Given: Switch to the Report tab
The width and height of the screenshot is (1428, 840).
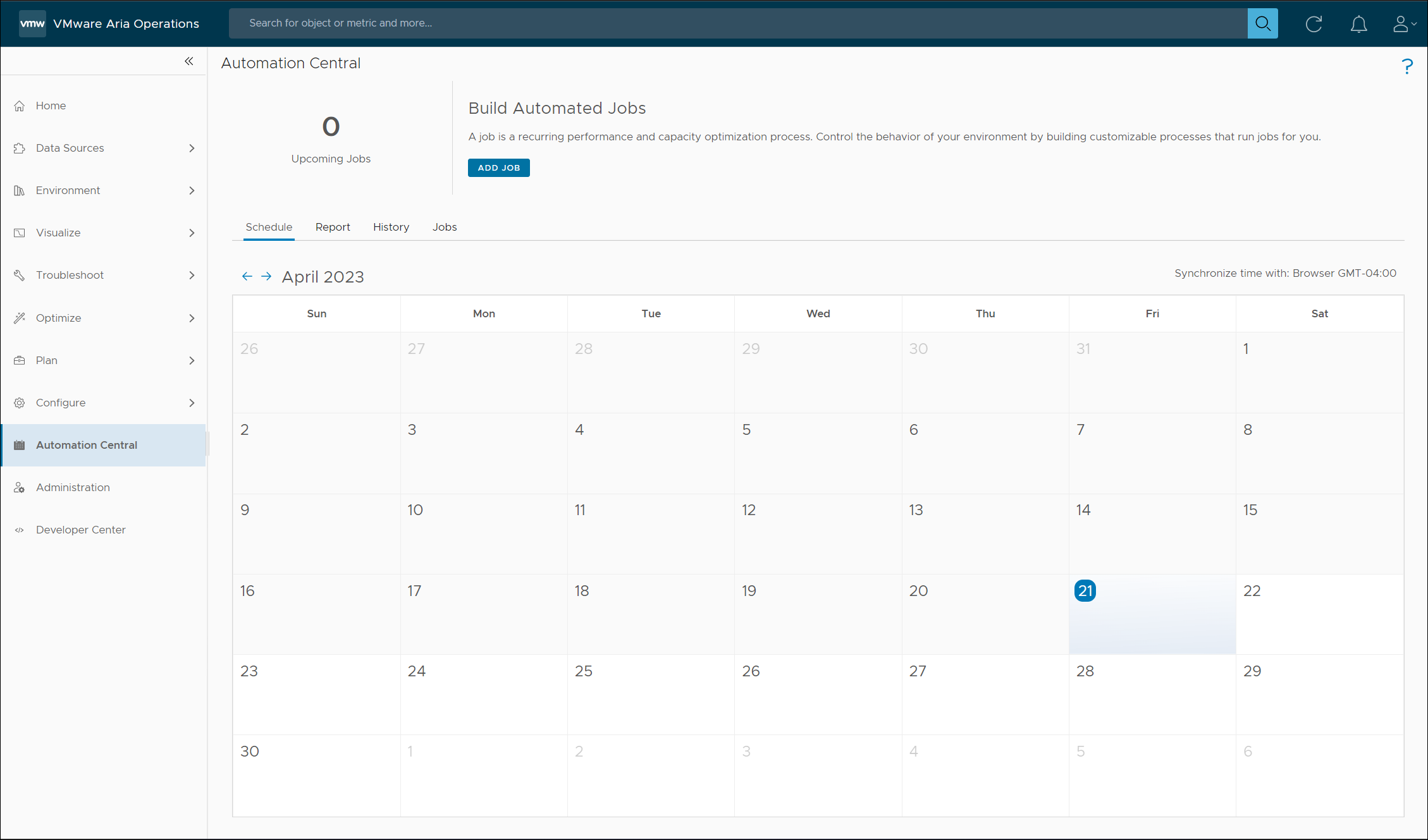Looking at the screenshot, I should point(333,227).
